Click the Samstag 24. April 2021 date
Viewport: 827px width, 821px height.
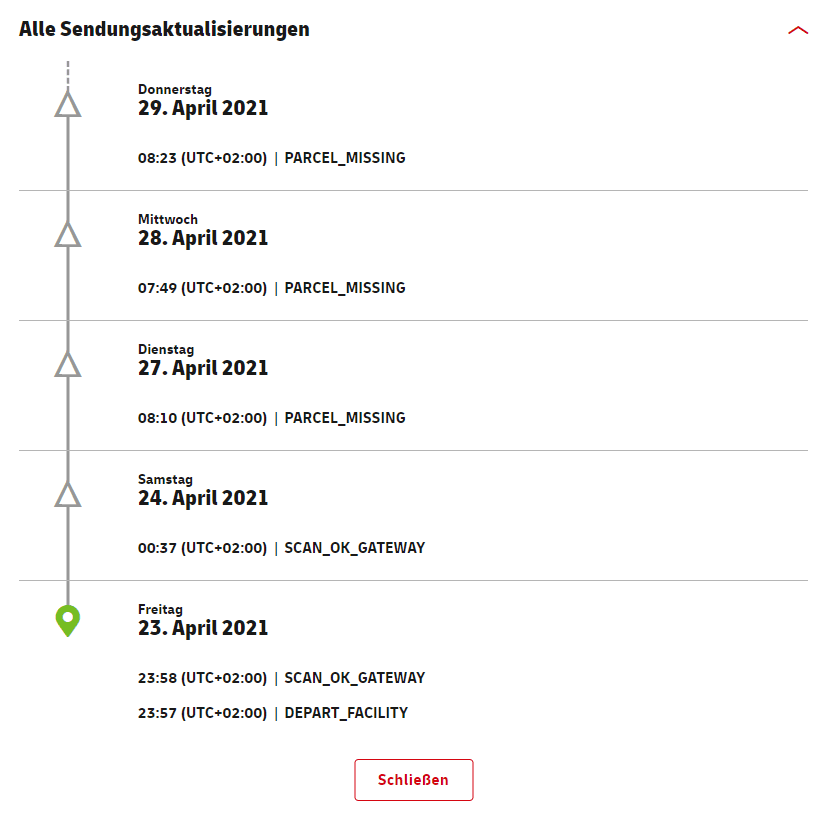(x=203, y=498)
